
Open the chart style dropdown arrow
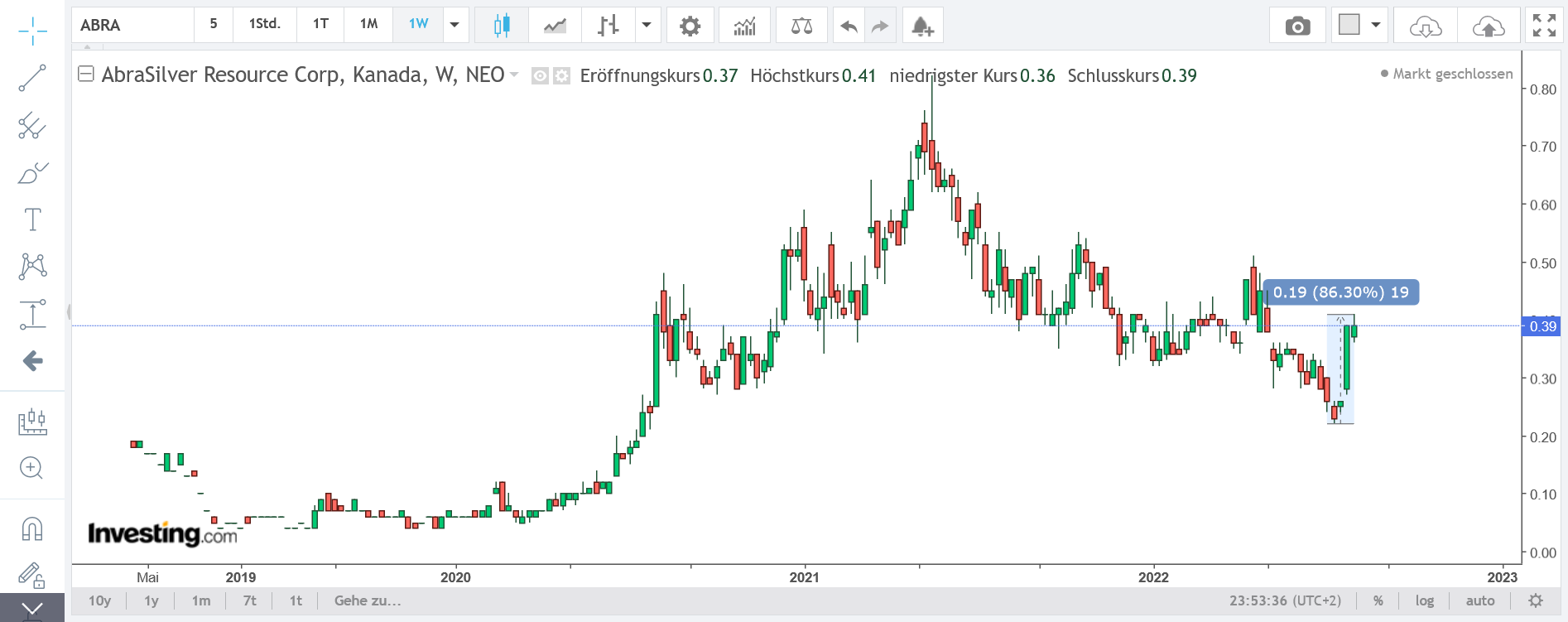(647, 26)
